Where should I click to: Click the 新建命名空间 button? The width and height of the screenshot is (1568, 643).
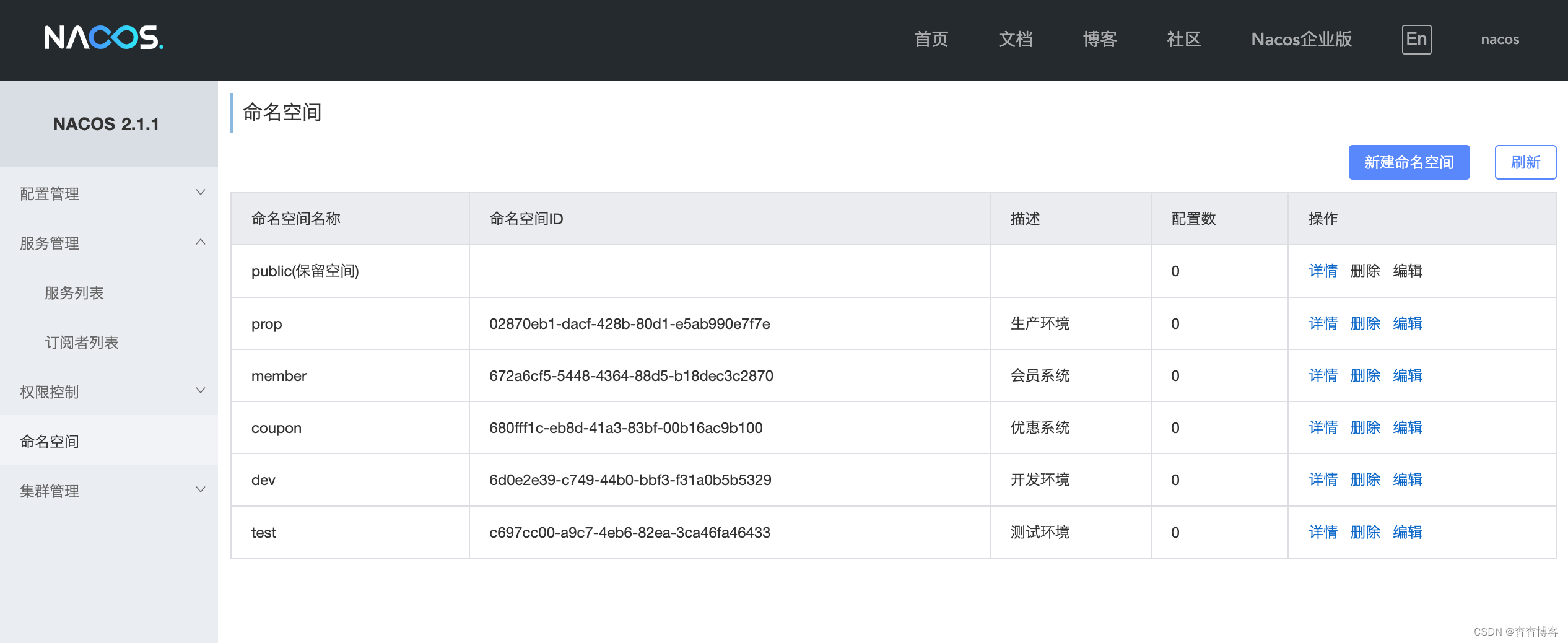tap(1409, 162)
